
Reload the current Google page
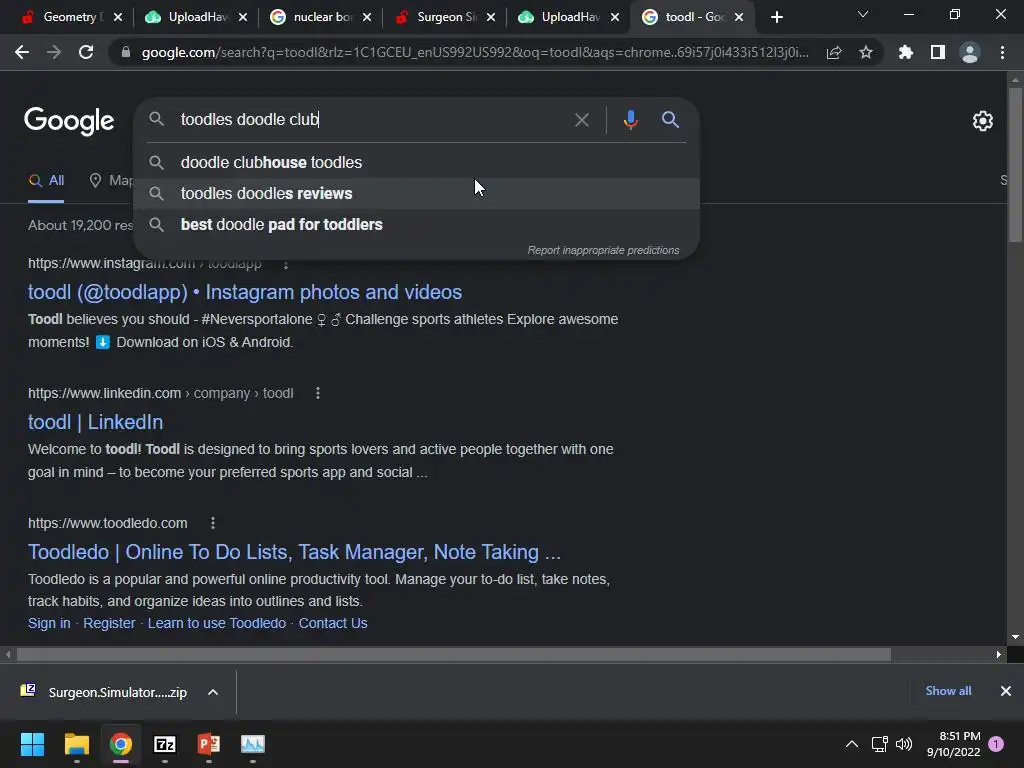click(x=86, y=52)
